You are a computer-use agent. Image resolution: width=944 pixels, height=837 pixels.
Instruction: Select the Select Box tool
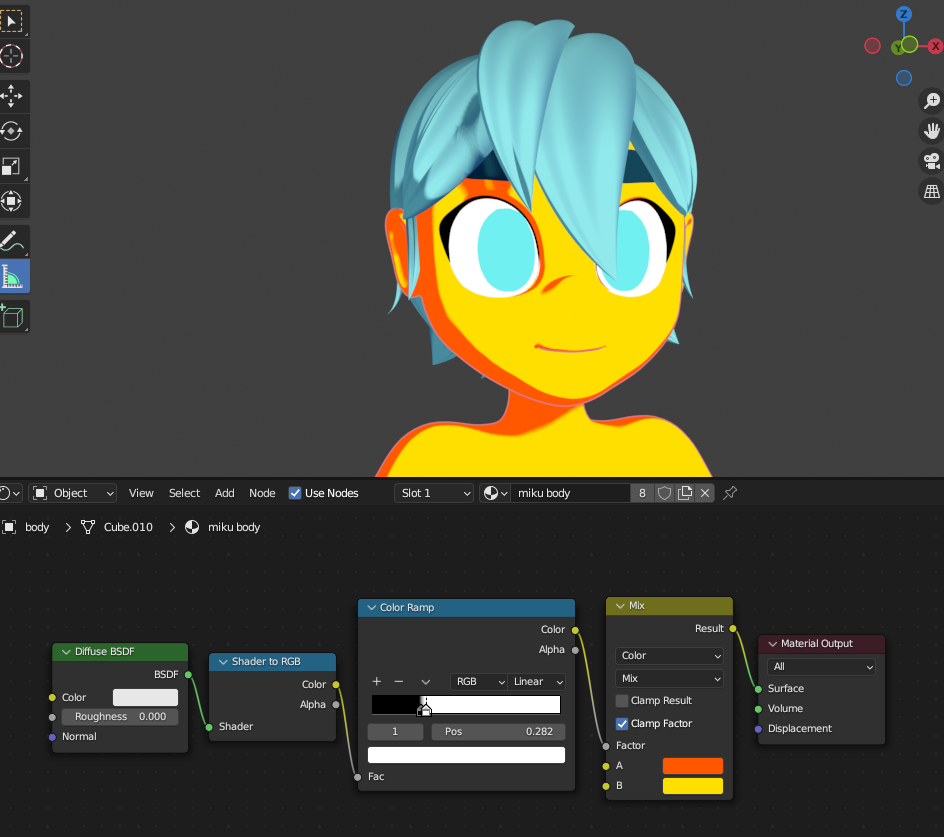(11, 20)
